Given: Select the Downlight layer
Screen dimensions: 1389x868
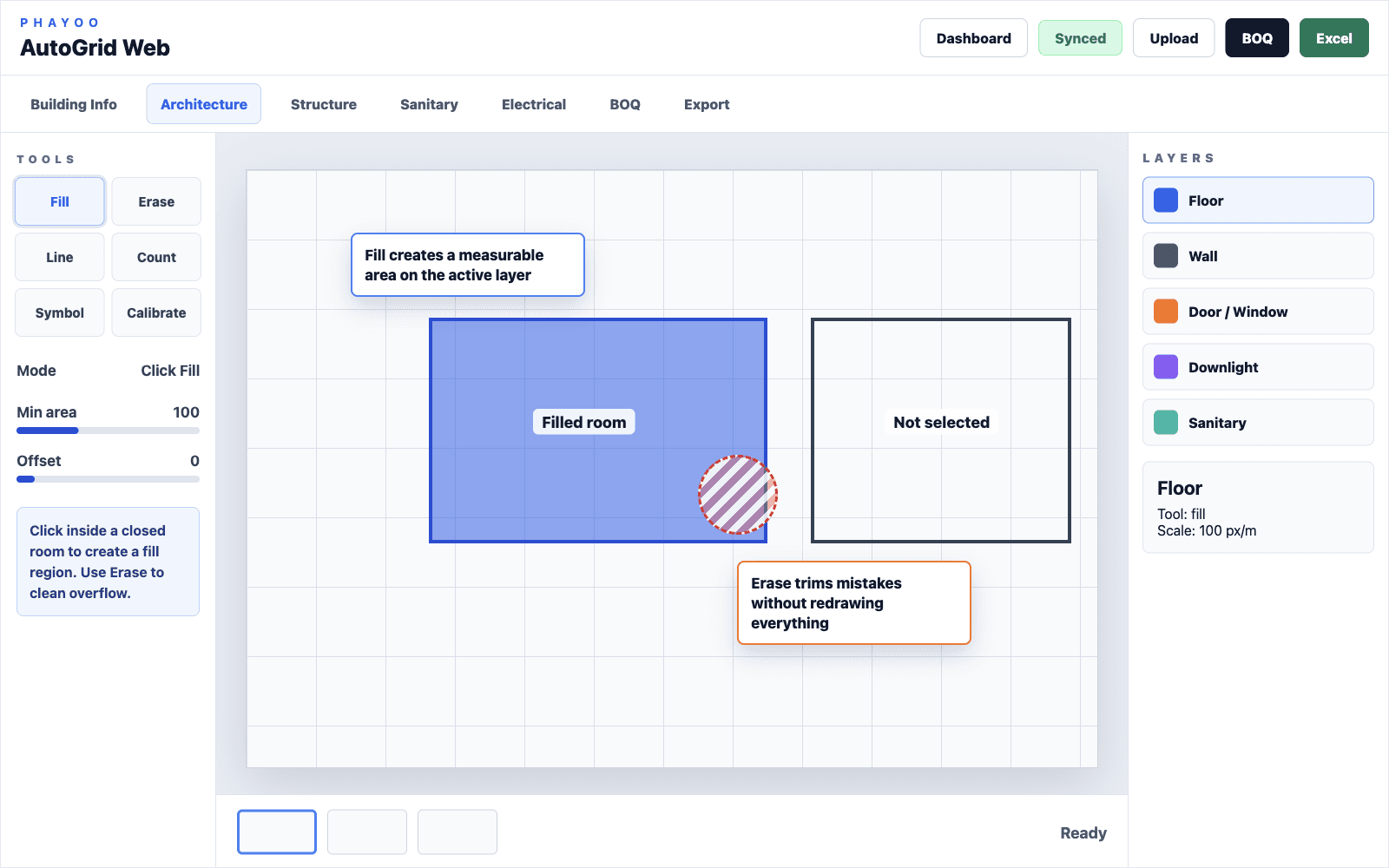Looking at the screenshot, I should (x=1258, y=367).
